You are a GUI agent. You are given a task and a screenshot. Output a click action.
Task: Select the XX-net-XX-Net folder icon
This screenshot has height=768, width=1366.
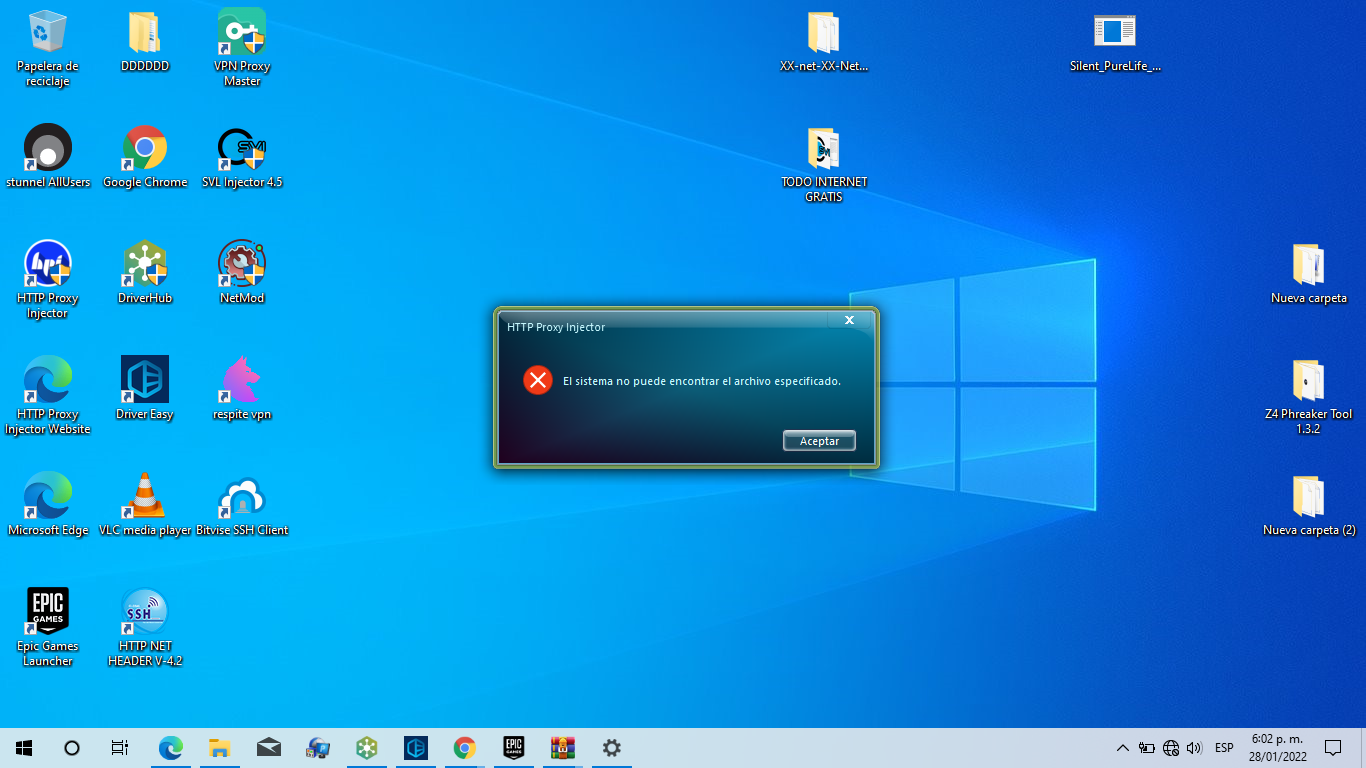(824, 42)
